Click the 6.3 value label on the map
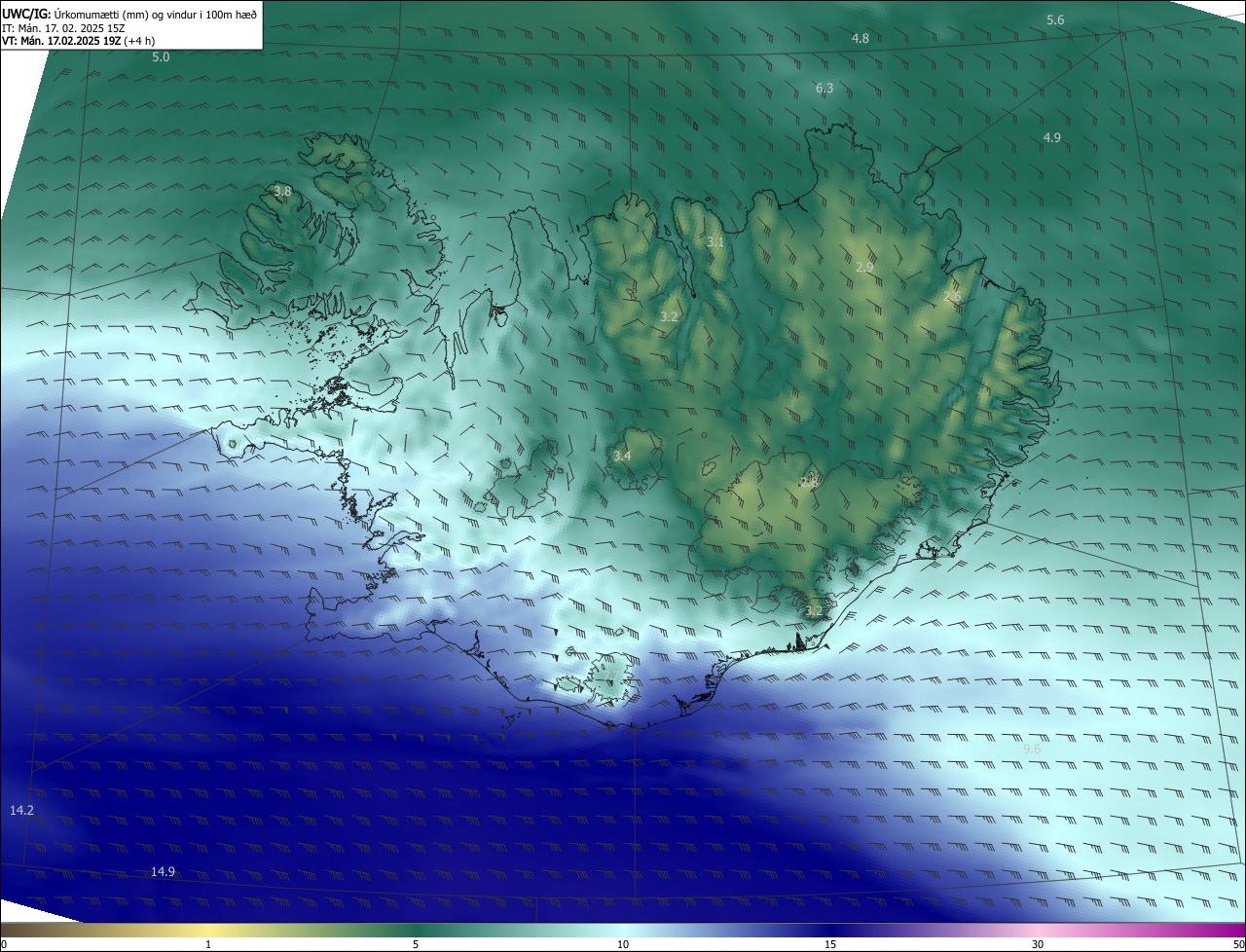 tap(825, 88)
